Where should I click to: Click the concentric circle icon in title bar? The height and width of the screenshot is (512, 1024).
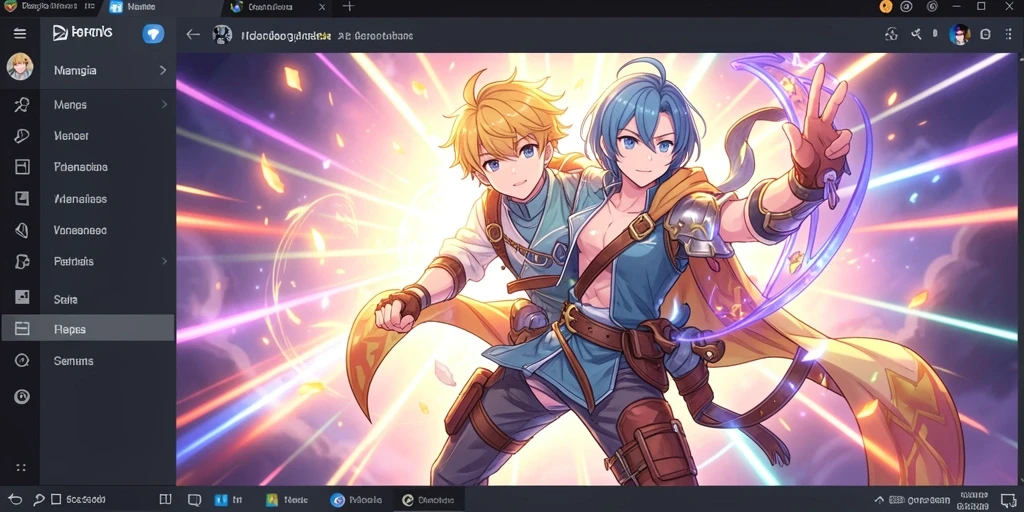tap(906, 7)
